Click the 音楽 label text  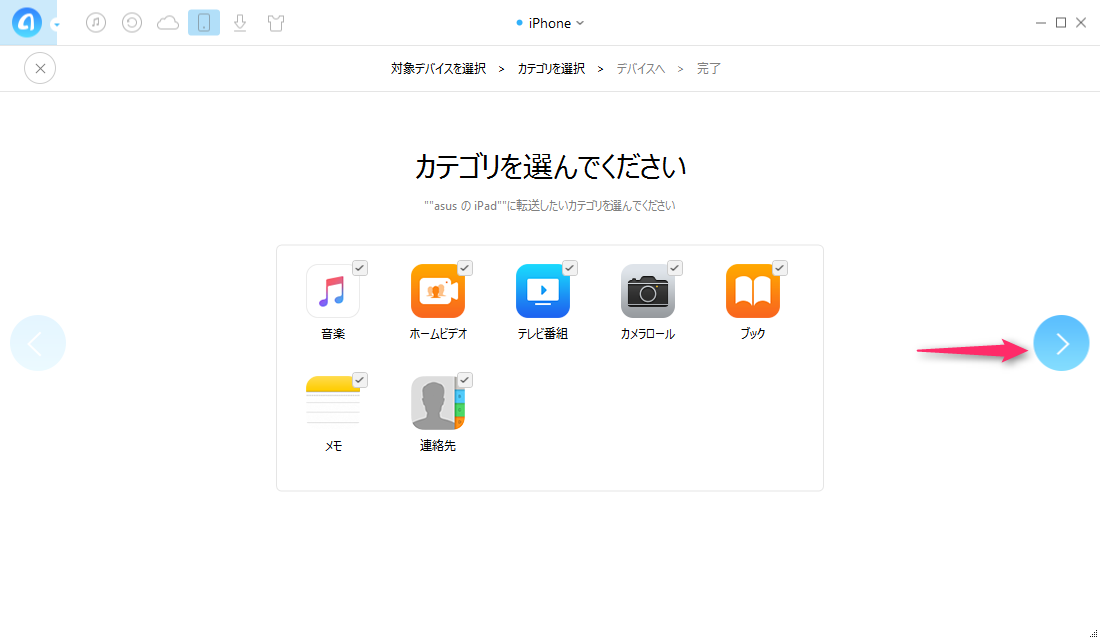tap(333, 334)
